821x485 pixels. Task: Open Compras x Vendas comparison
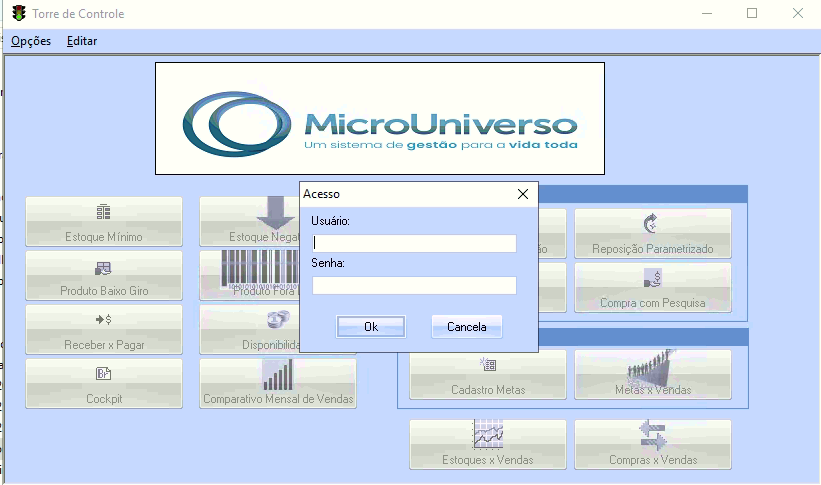pyautogui.click(x=652, y=444)
